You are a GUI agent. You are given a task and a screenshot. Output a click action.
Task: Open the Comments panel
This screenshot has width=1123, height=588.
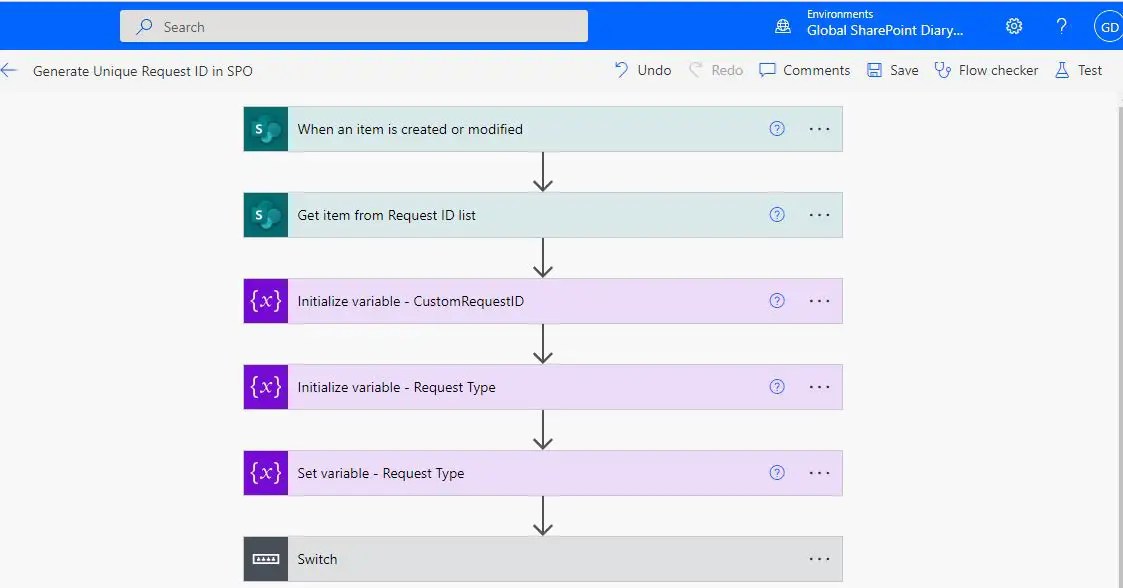pos(804,70)
